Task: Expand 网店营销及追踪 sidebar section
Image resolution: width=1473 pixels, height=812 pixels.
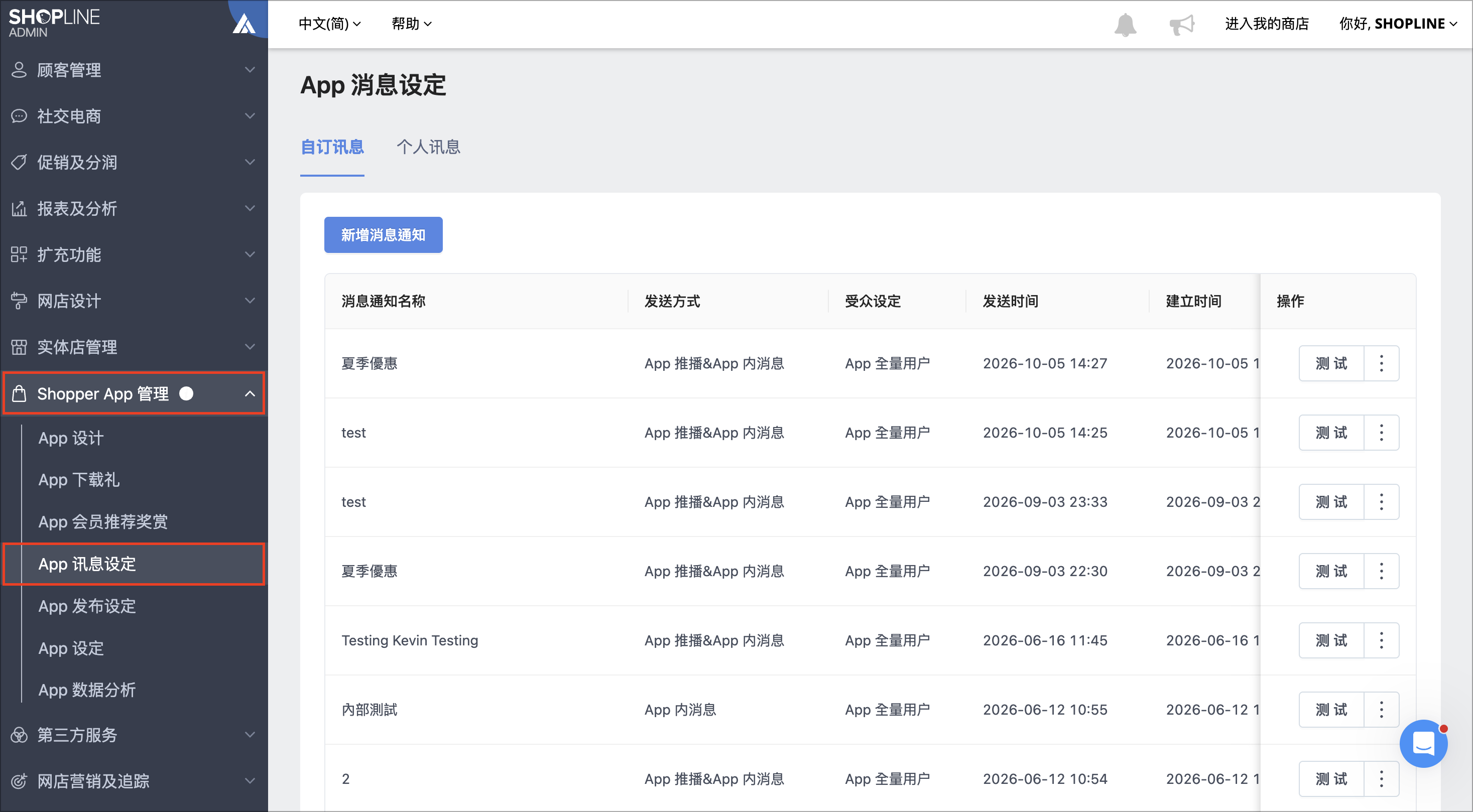Action: (134, 780)
